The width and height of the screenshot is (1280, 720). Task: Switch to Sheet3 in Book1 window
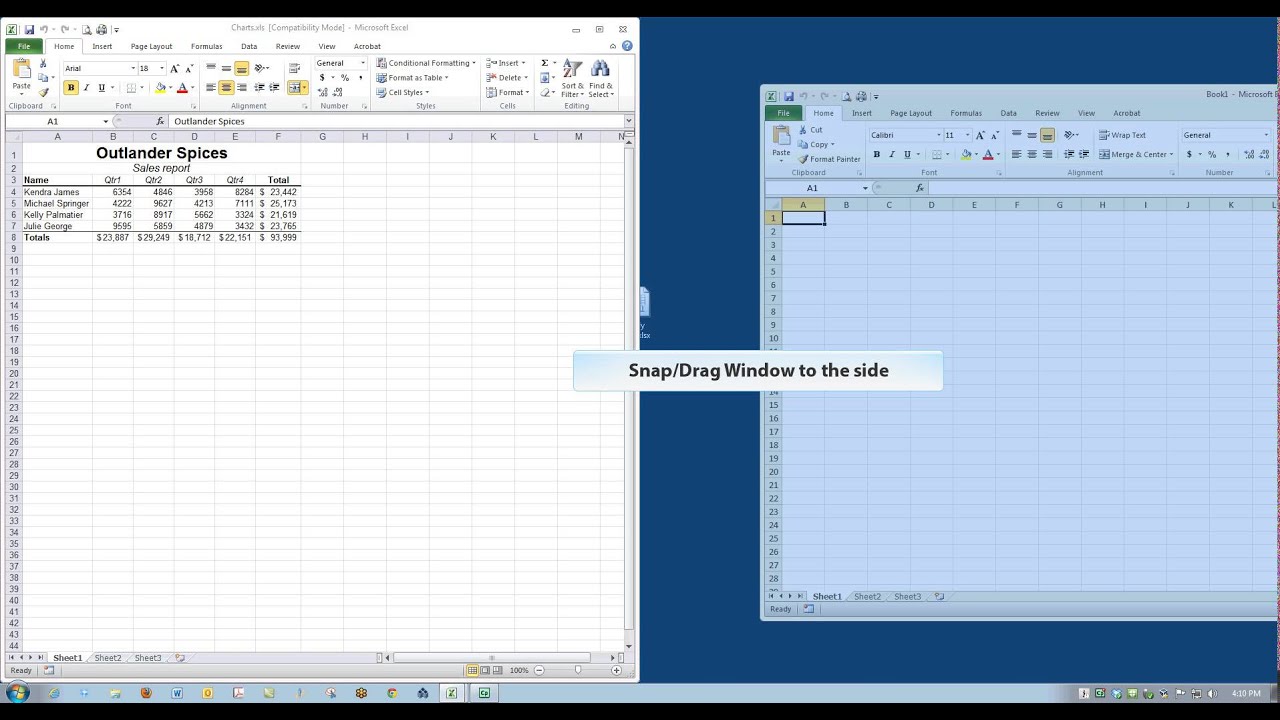(907, 596)
